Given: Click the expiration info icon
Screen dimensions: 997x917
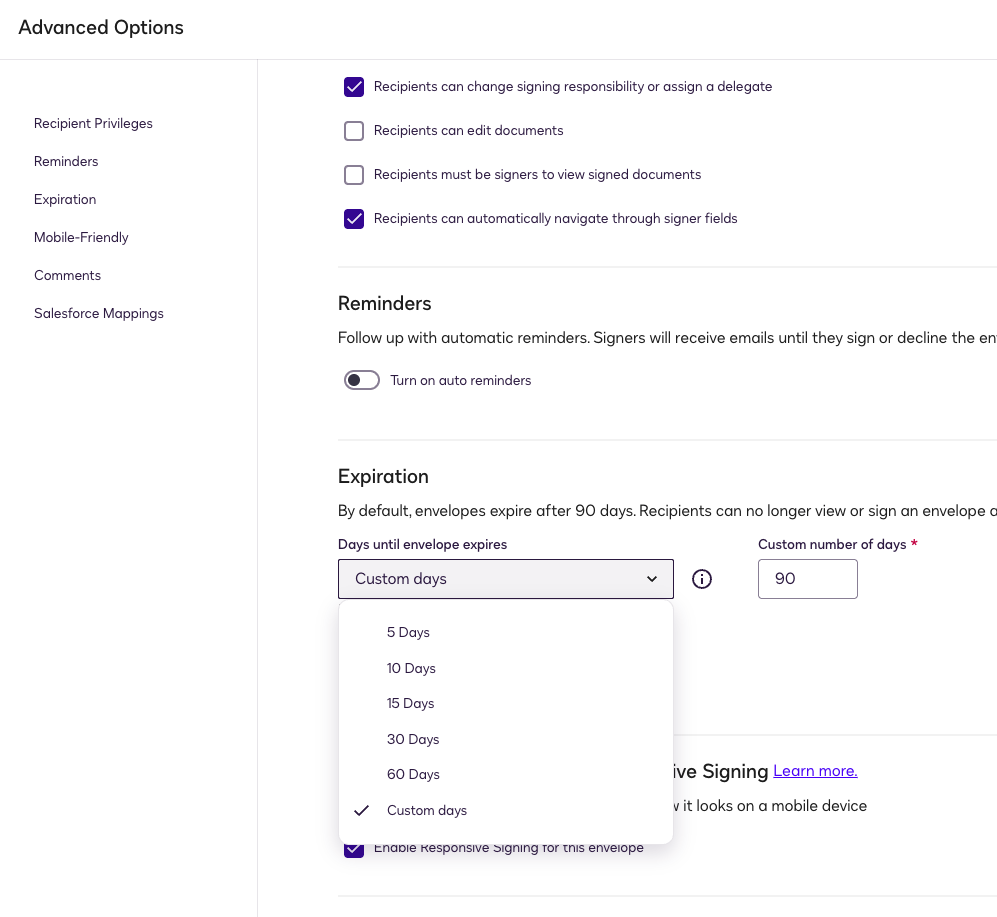Looking at the screenshot, I should coord(701,579).
